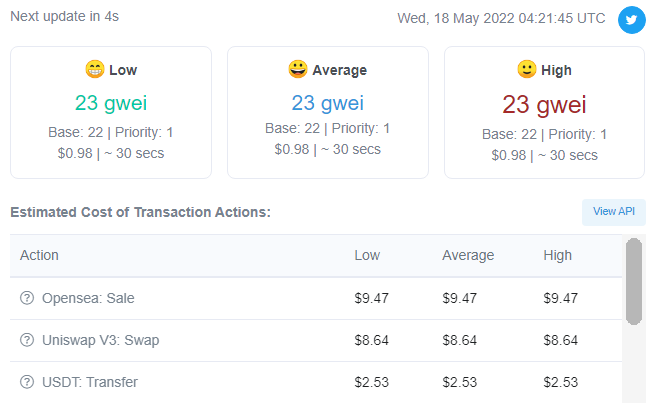Click the High column header in table
The height and width of the screenshot is (406, 649).
click(558, 255)
